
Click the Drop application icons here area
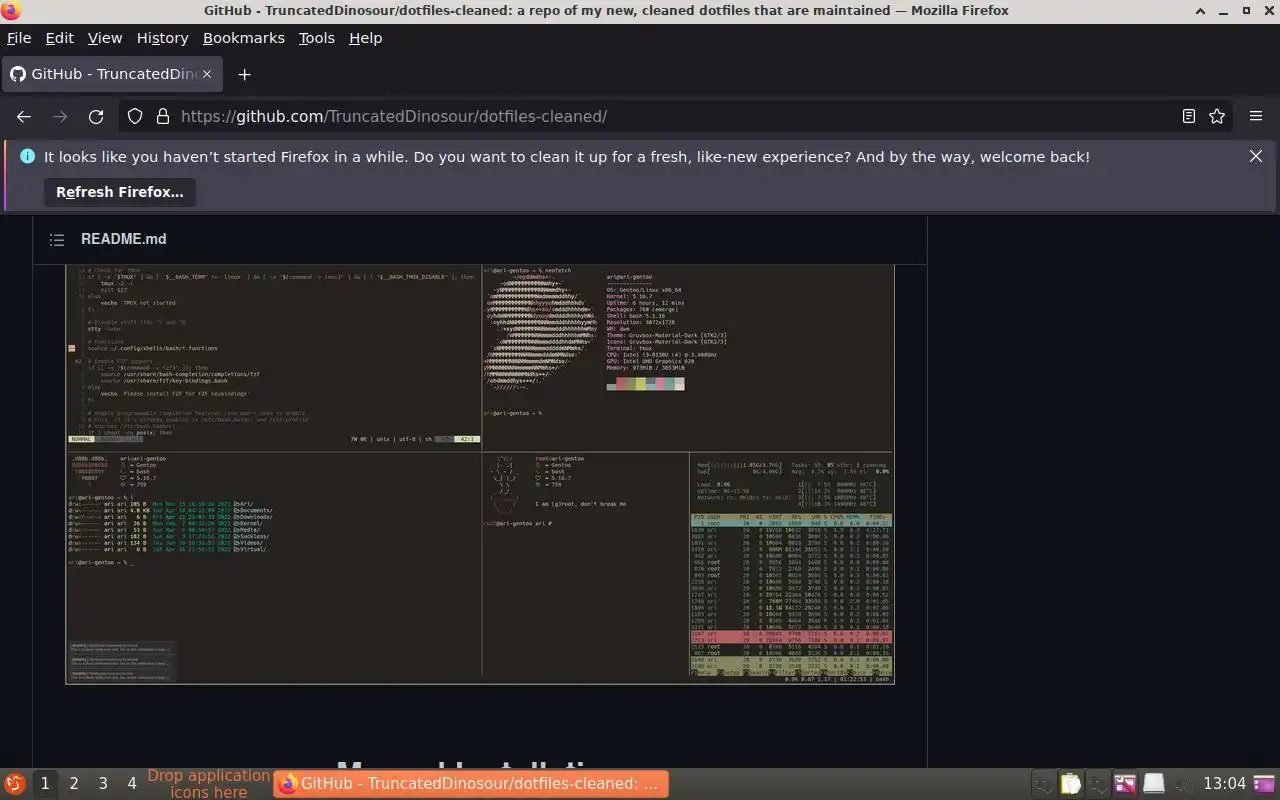click(x=209, y=784)
